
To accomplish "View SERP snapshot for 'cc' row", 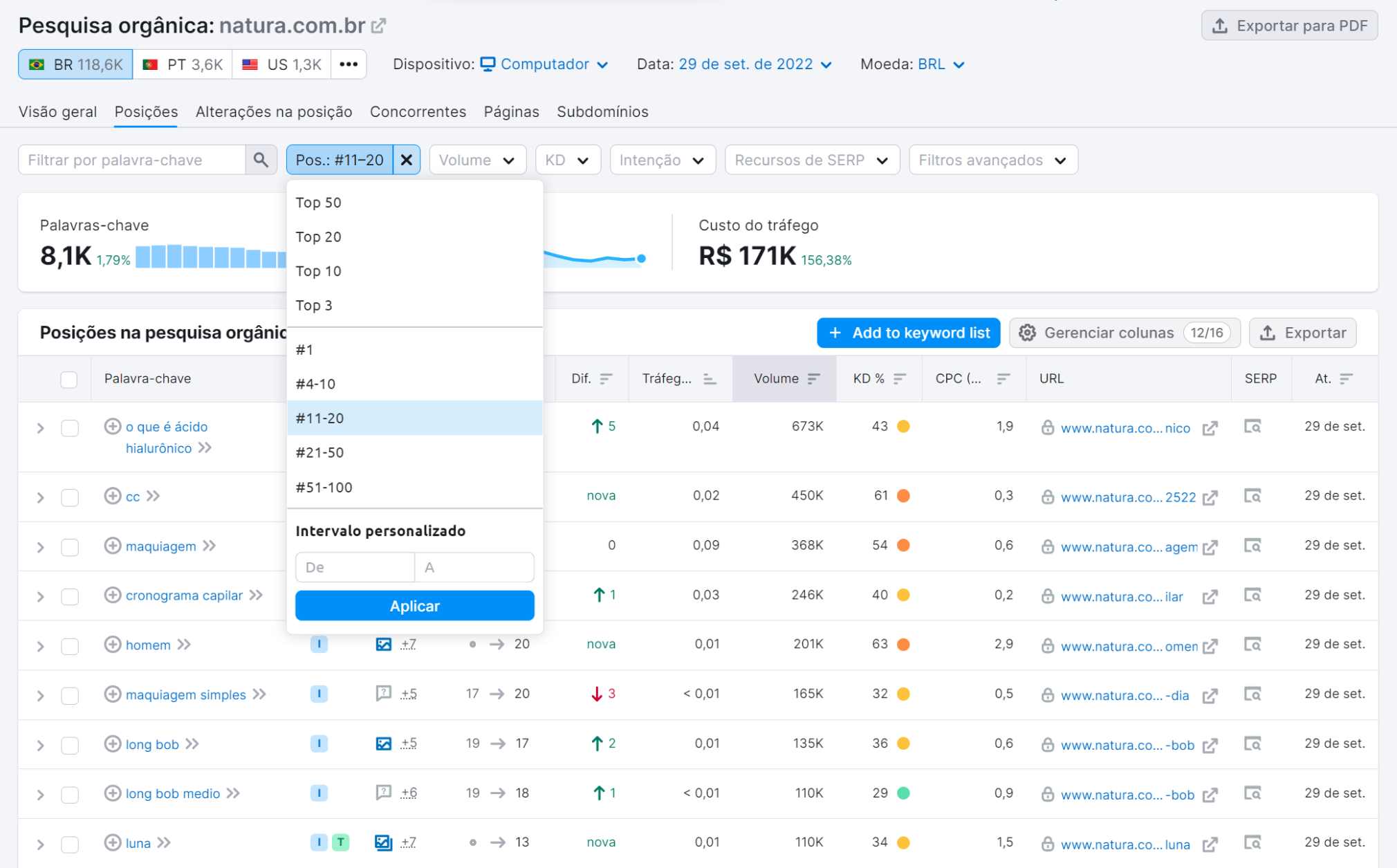I will tap(1252, 496).
